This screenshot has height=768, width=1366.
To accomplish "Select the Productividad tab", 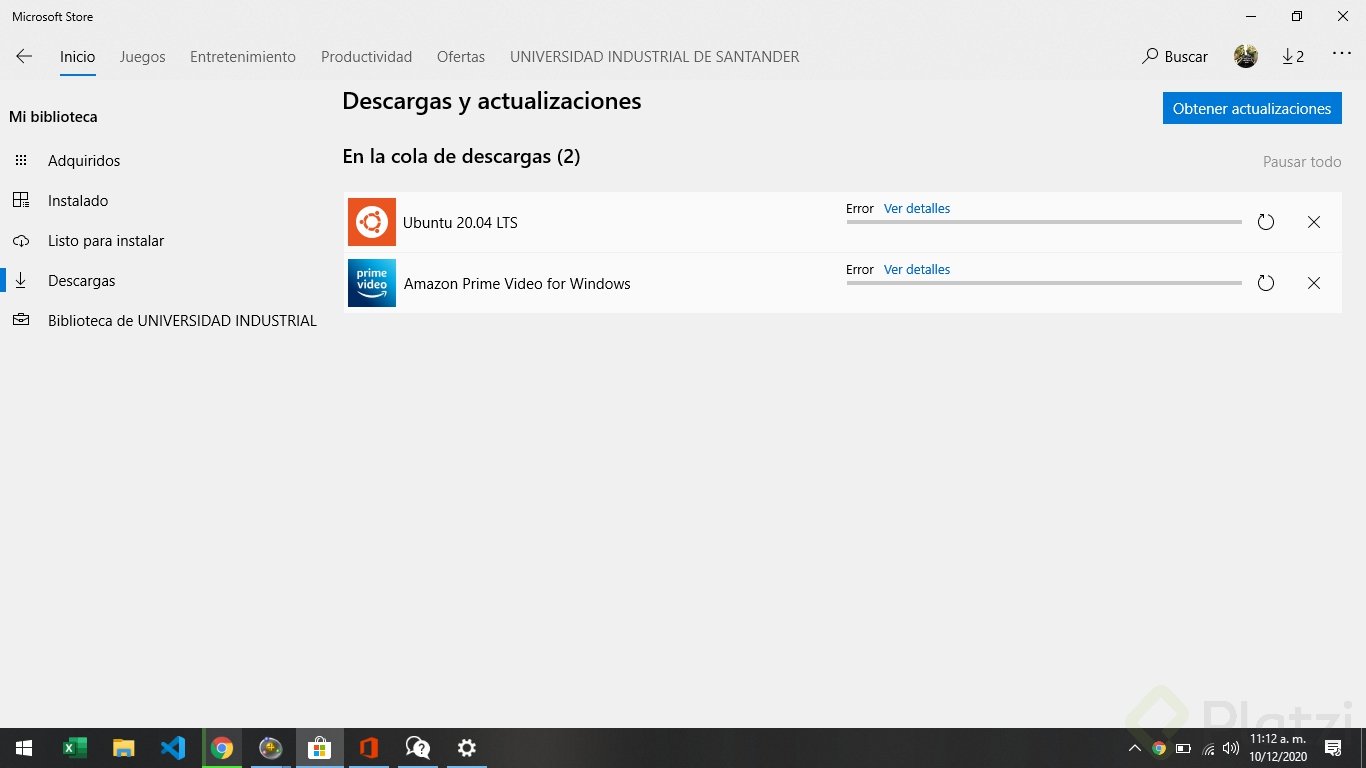I will tap(366, 57).
